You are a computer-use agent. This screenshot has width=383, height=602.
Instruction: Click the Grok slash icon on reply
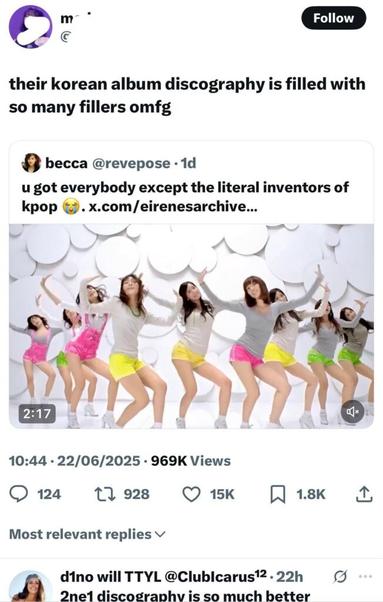click(340, 576)
